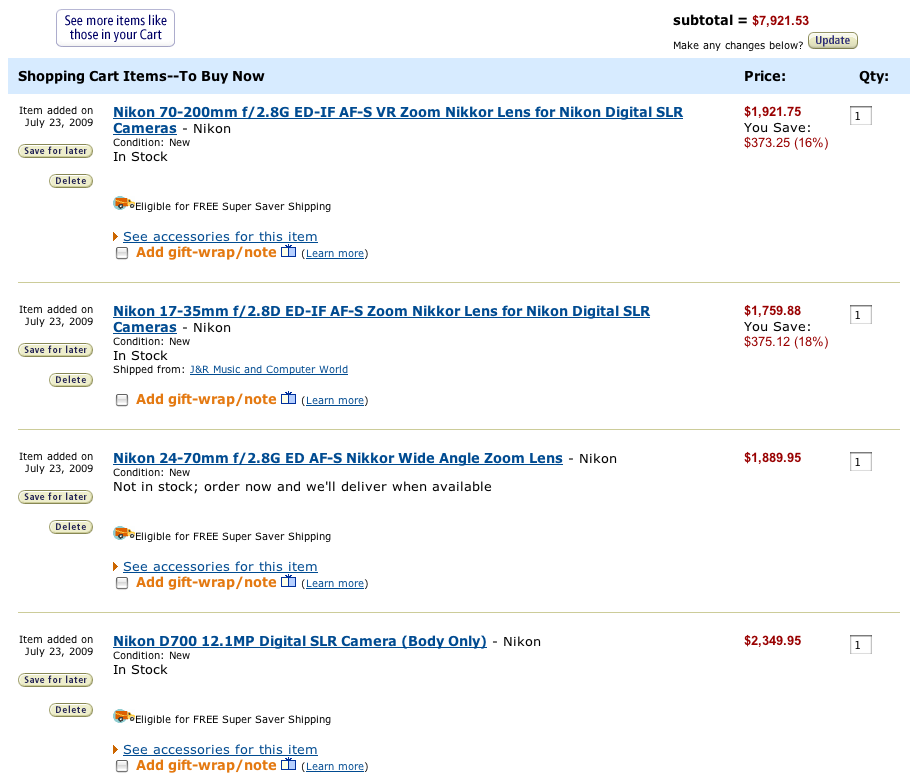Viewport: 917px width, 784px height.
Task: Check gift-wrap option for Nikon 17-35mm lens
Action: click(x=122, y=400)
